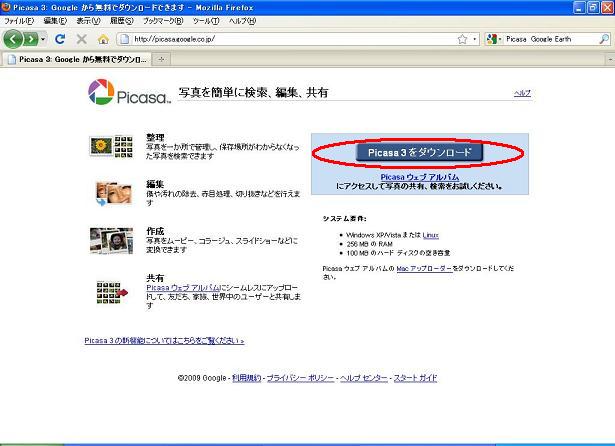Click the システム要件 heading
Viewport: 615px width, 446px height.
(344, 218)
